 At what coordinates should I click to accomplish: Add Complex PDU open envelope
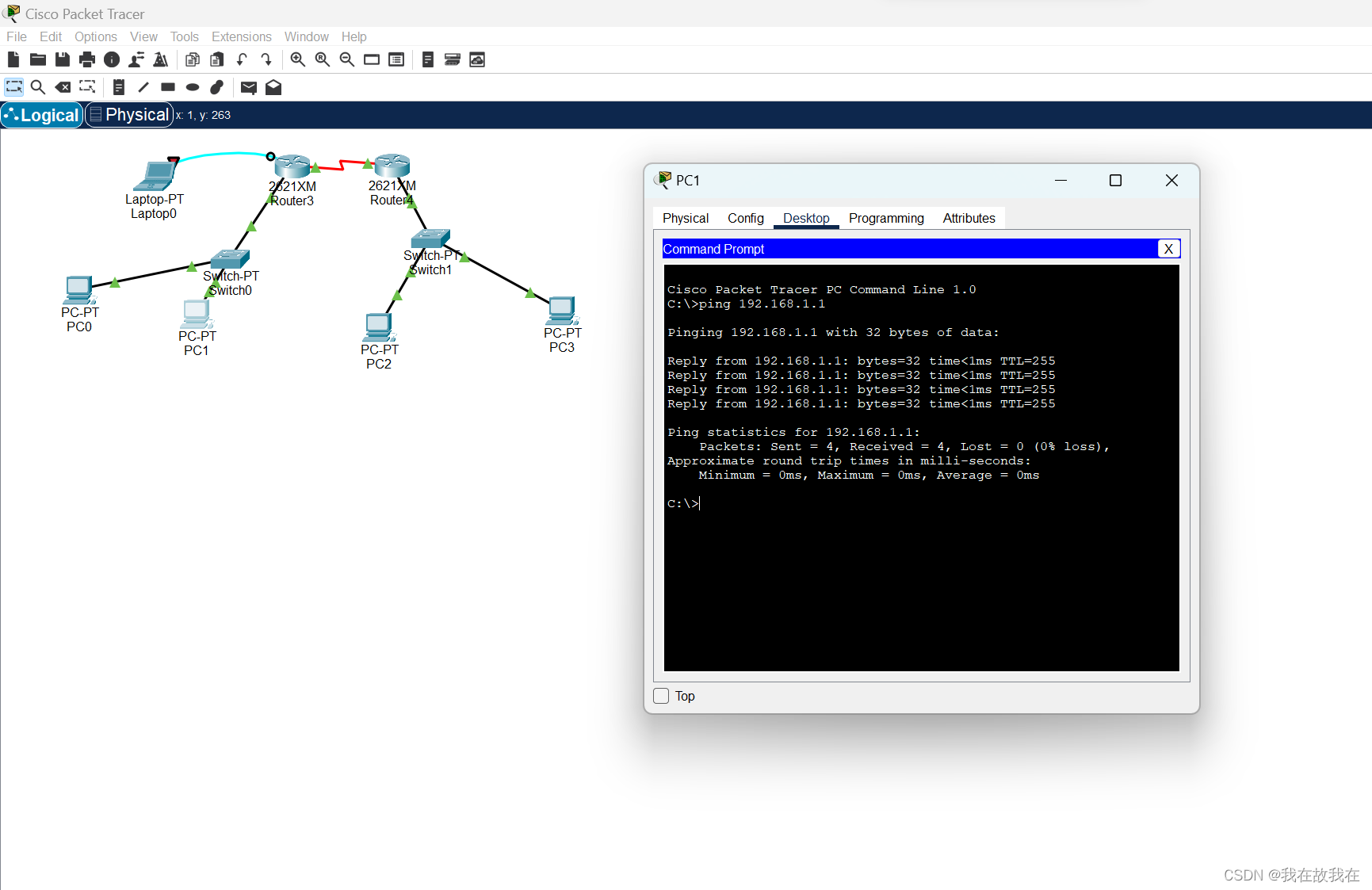[x=273, y=87]
